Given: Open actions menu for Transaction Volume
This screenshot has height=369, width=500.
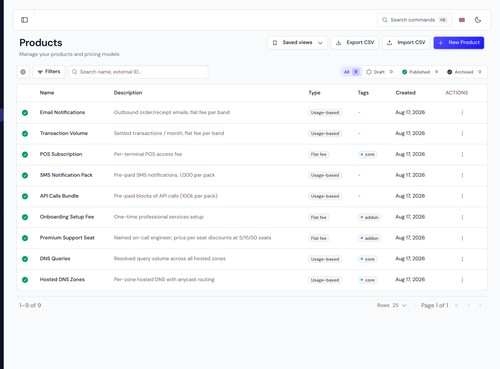Looking at the screenshot, I should [x=462, y=133].
